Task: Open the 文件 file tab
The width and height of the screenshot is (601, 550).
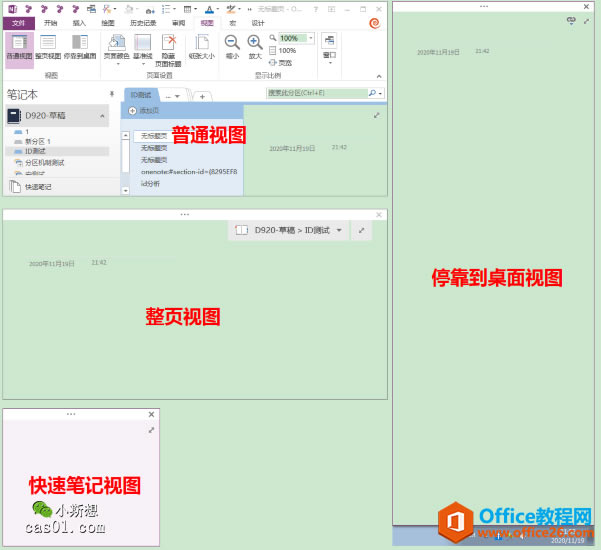Action: click(x=18, y=23)
